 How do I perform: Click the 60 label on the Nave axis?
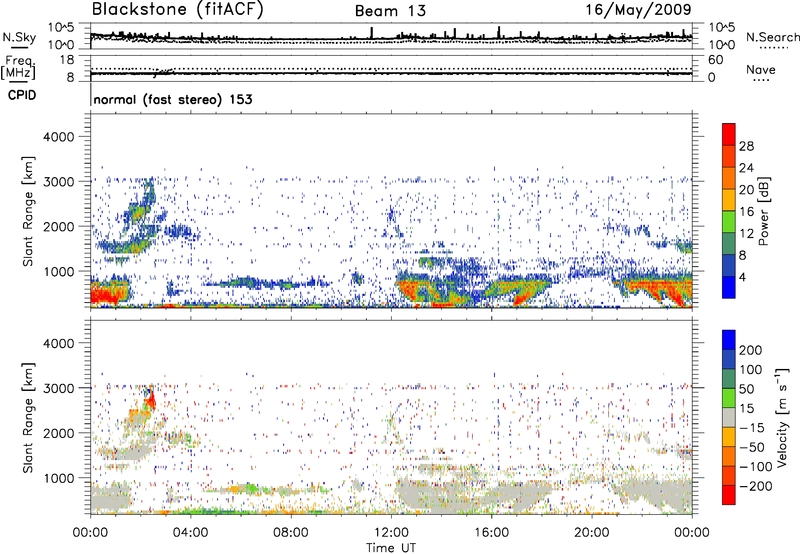[x=715, y=60]
